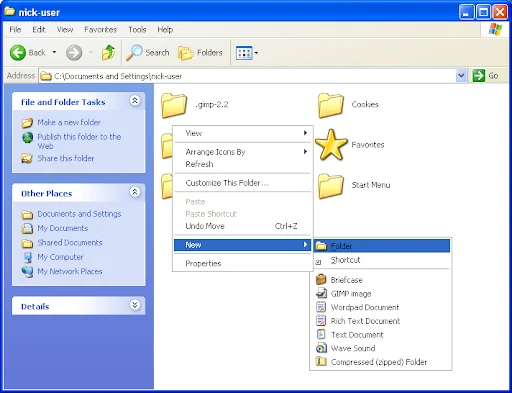Click the New context menu entry
Screen dimensions: 512x393
pos(243,245)
